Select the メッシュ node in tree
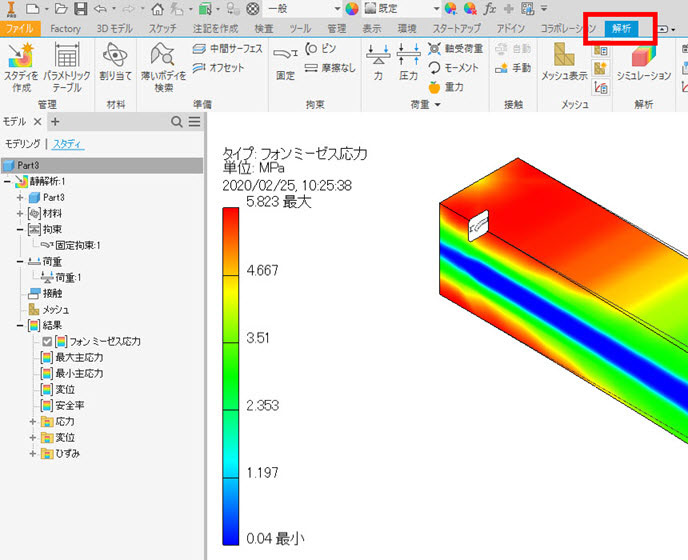 [x=49, y=309]
